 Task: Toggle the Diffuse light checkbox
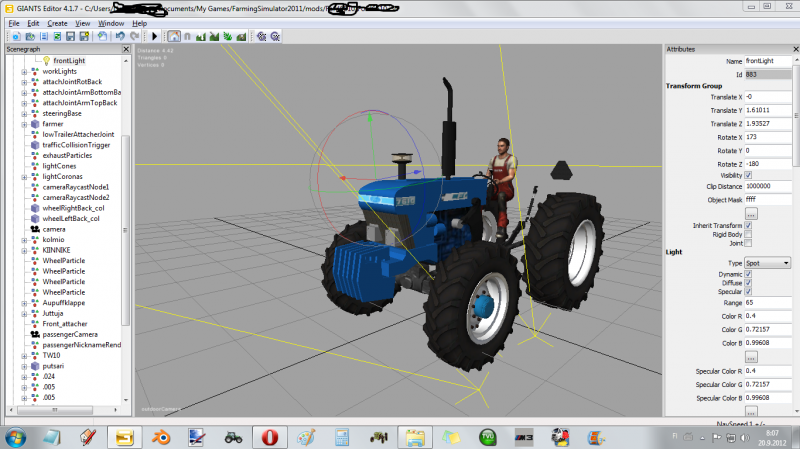(748, 283)
